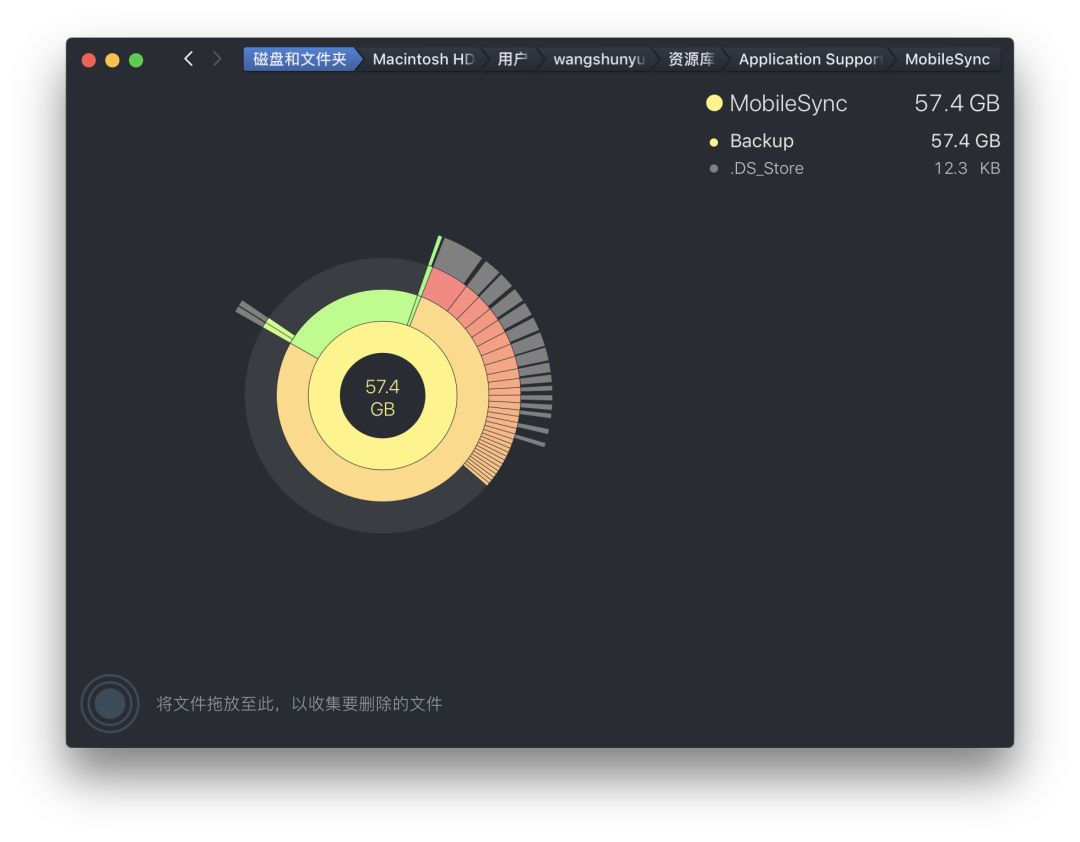Go back with the left chevron arrow
Image resolution: width=1080 pixels, height=842 pixels.
point(188,59)
